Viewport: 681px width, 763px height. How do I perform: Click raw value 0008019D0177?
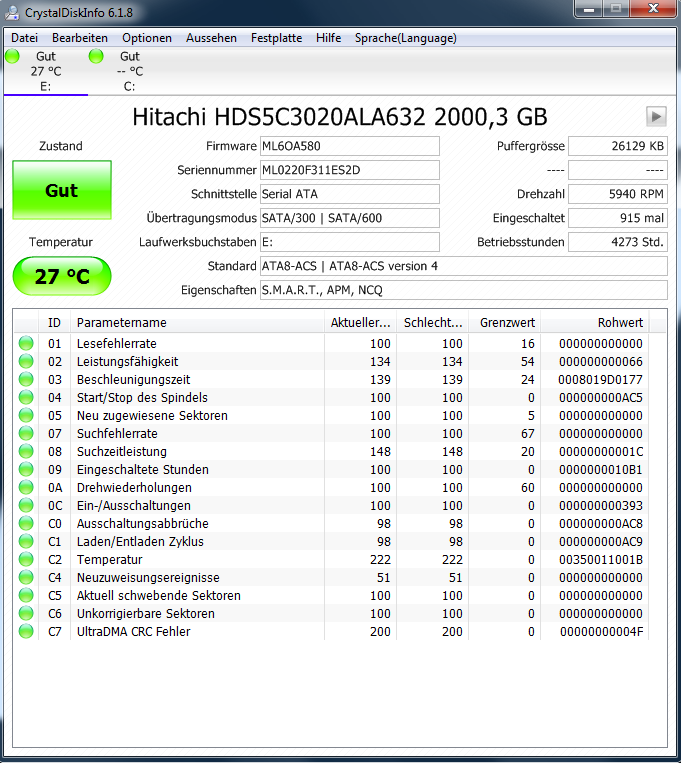coord(600,380)
